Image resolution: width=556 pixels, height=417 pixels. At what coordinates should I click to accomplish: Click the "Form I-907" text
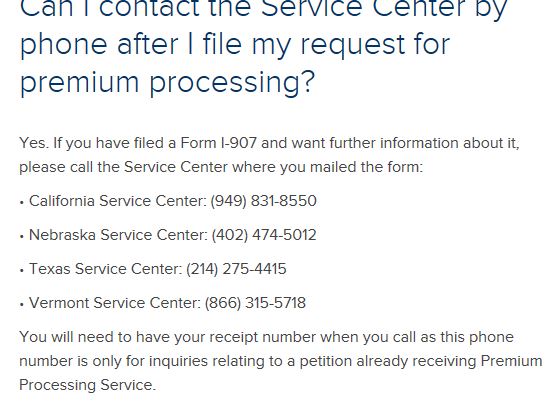point(218,143)
